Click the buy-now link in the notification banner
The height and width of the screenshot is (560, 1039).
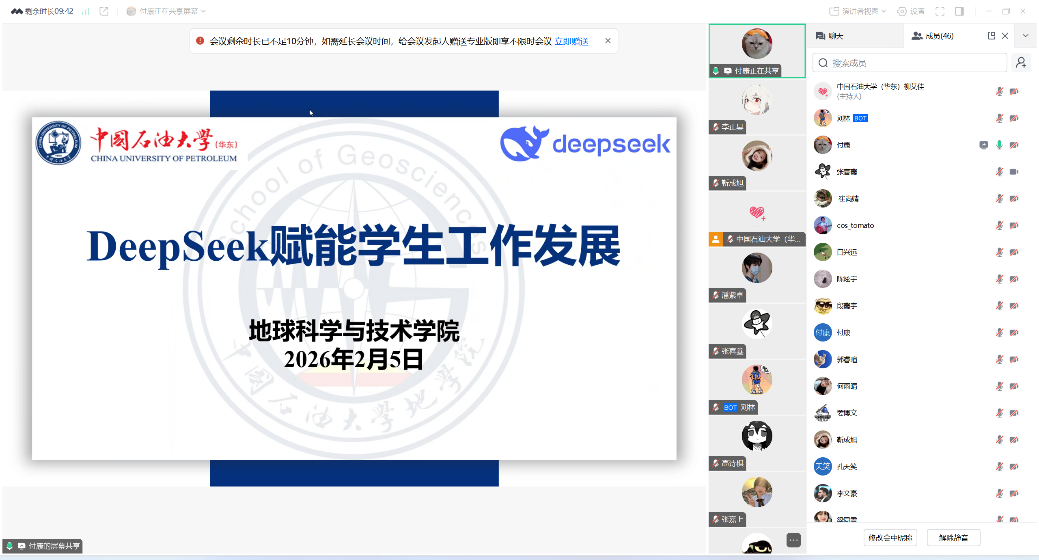point(572,41)
